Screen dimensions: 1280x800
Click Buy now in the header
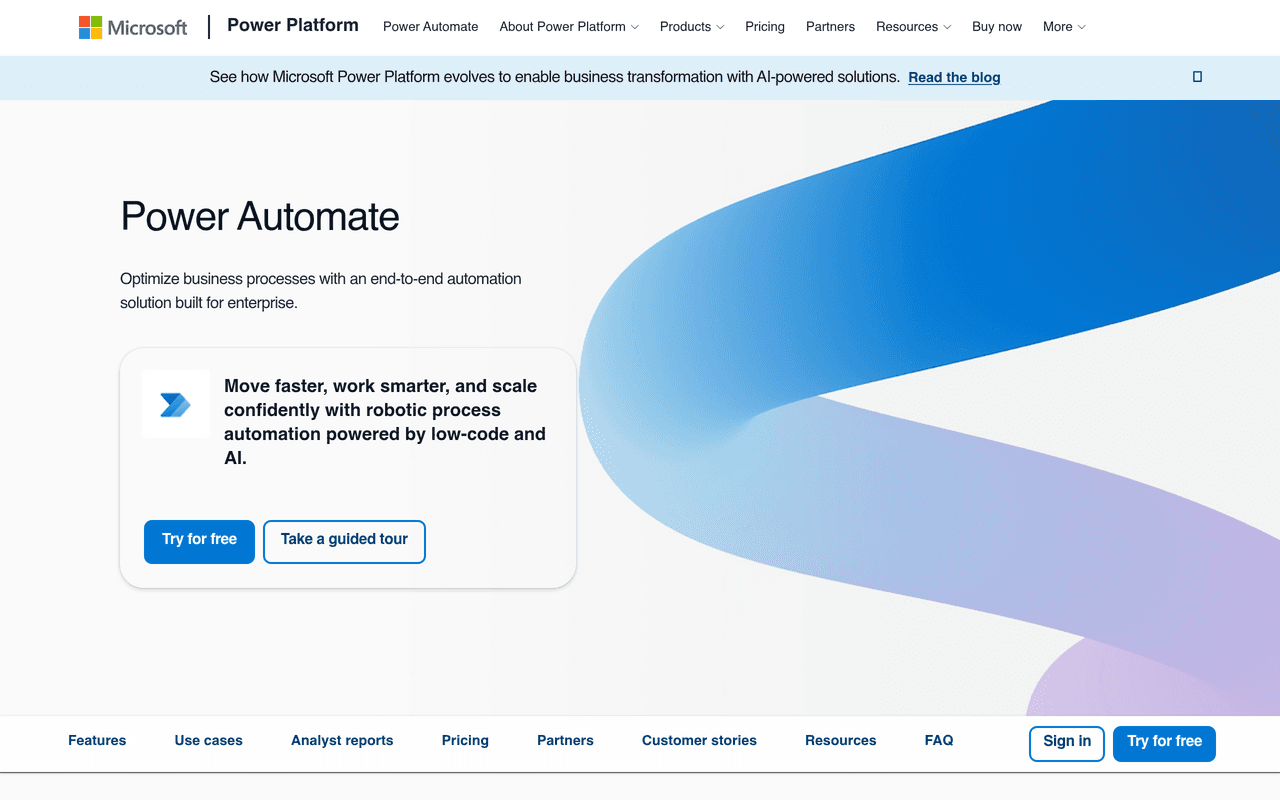click(x=997, y=27)
